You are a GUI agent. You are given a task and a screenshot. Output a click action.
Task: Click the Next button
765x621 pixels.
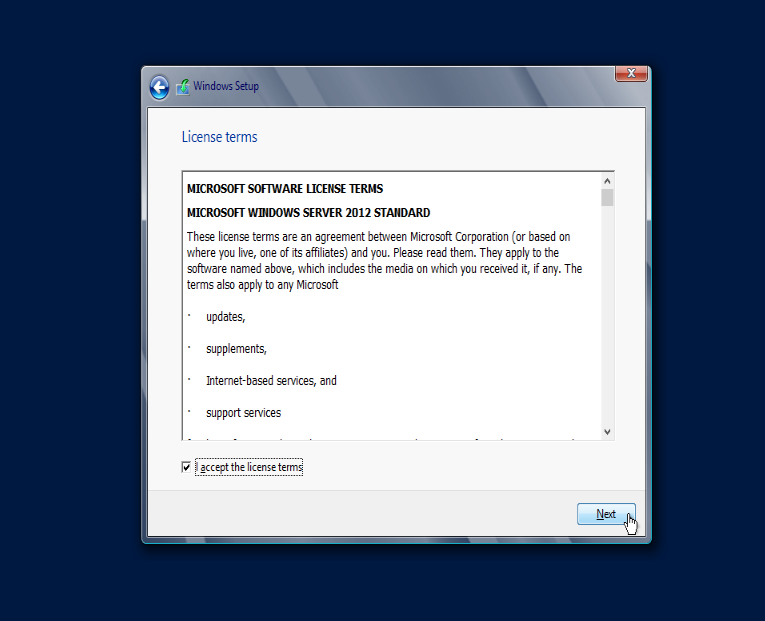[x=606, y=514]
